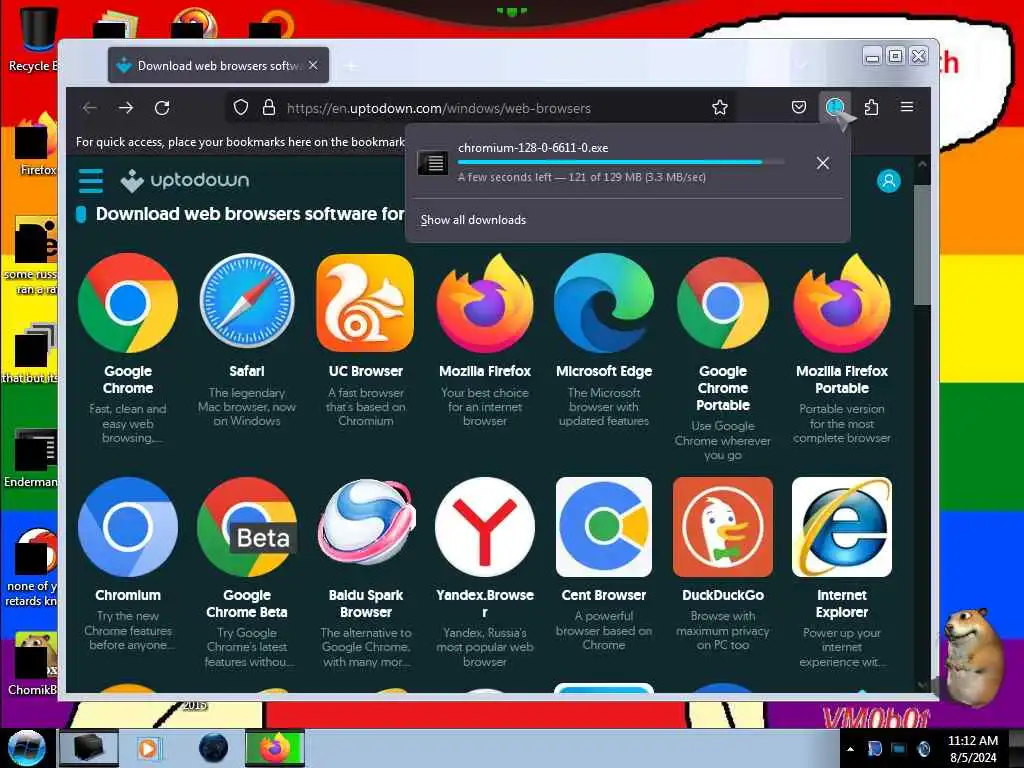
Task: Open the Mozilla Firefox app icon
Action: 485,303
